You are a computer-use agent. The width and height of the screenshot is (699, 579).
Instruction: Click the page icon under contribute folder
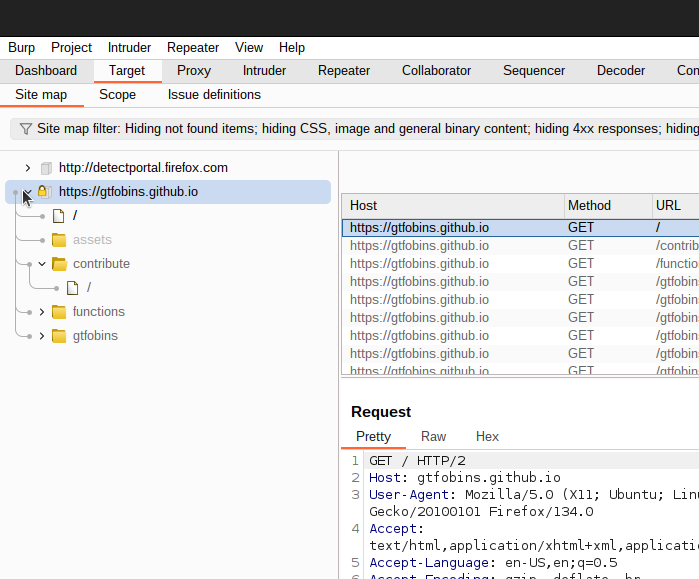[72, 288]
